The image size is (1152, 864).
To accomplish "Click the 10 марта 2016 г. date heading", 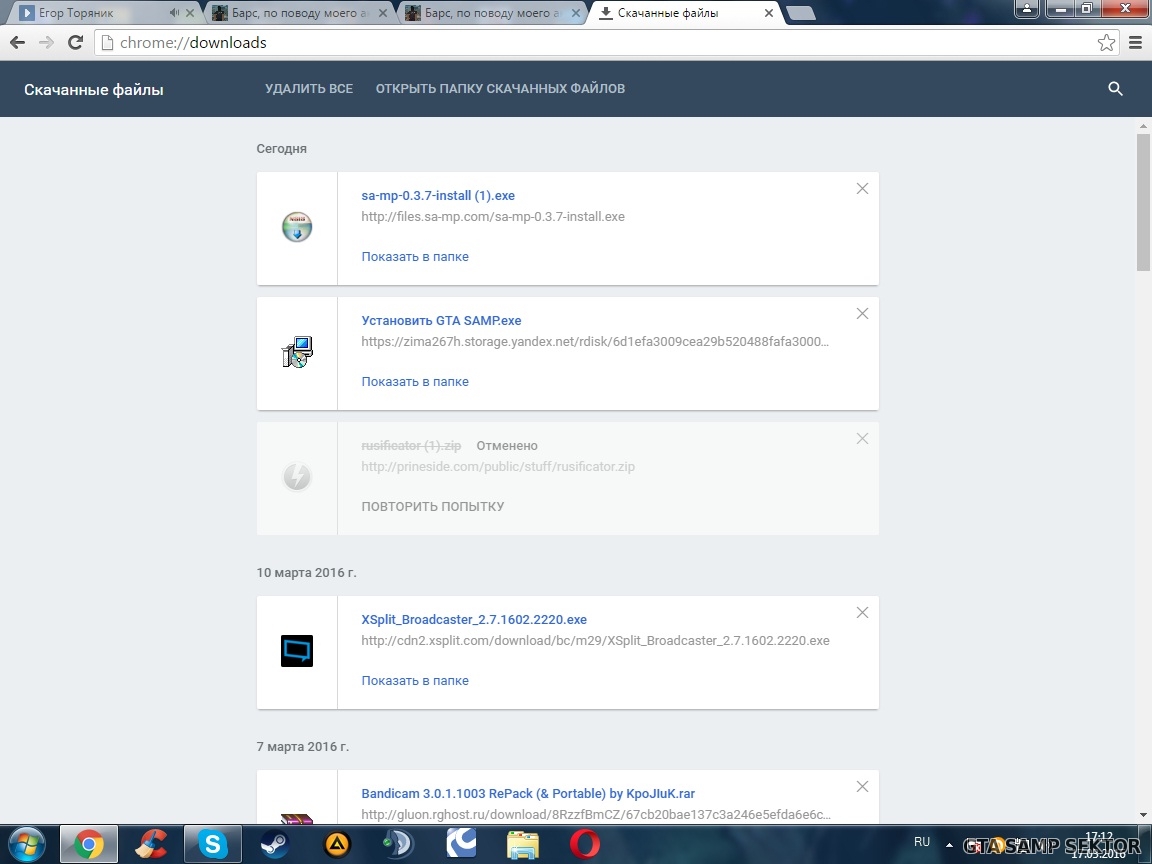I will pos(306,573).
